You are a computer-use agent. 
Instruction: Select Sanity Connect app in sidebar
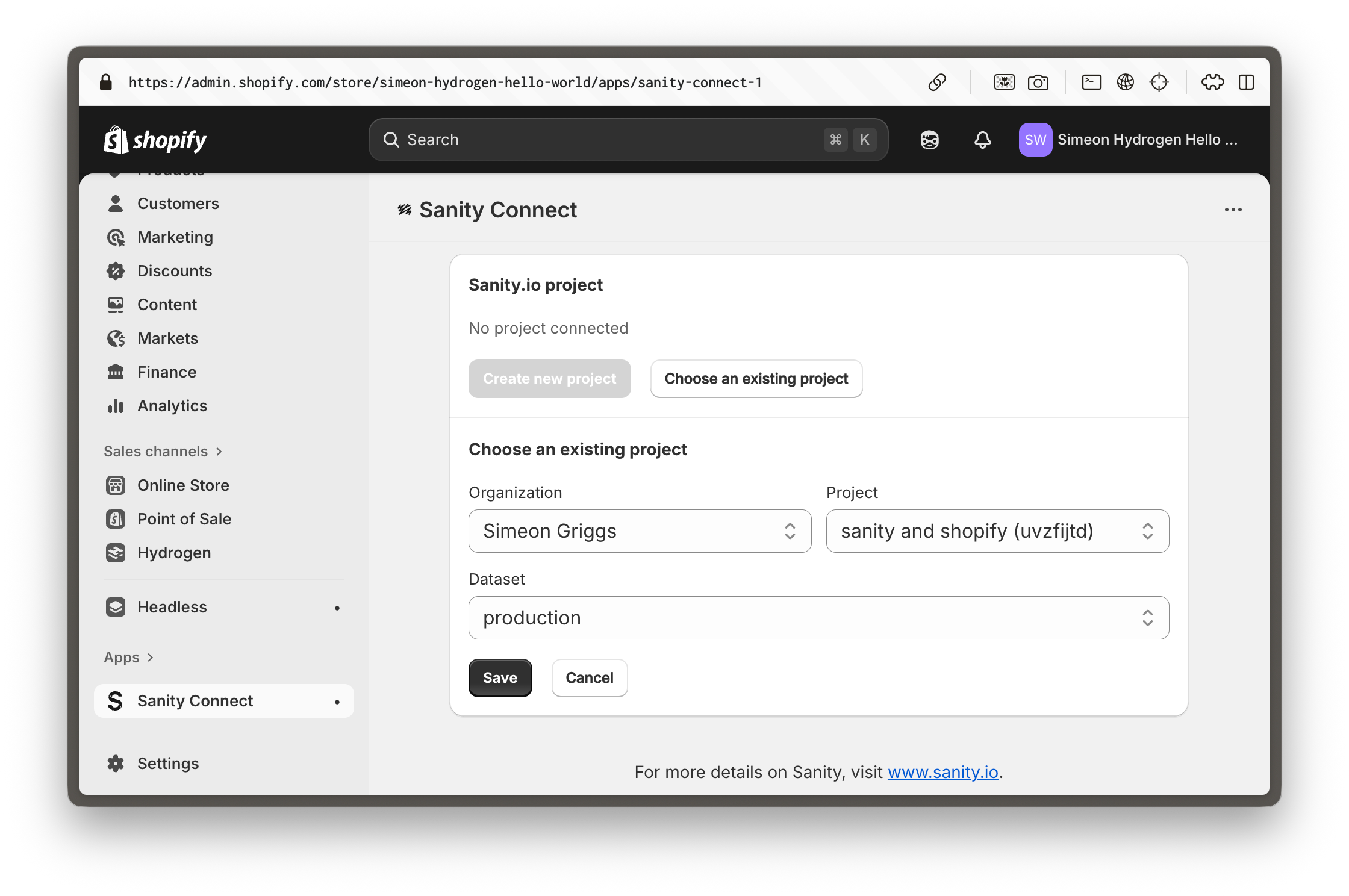point(224,701)
